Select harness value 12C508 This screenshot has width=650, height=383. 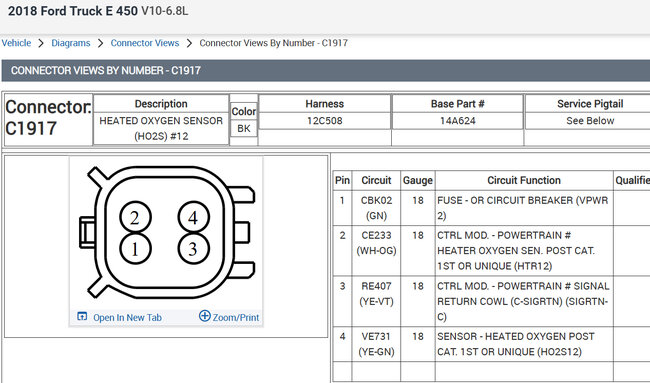coord(325,121)
